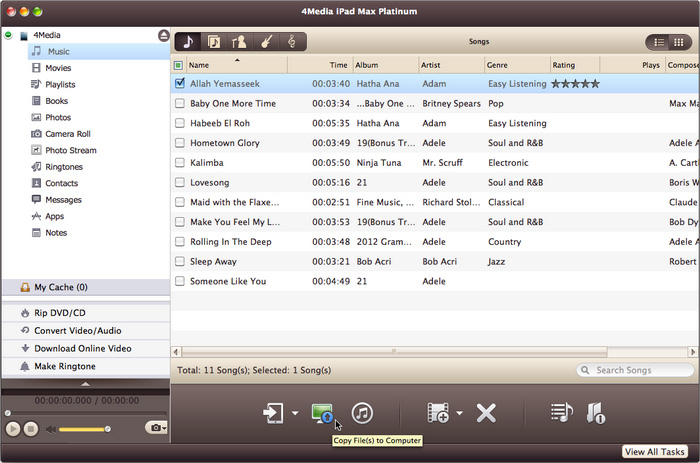
Task: Uncheck the Allah Yemasseek song checkbox
Action: [180, 83]
